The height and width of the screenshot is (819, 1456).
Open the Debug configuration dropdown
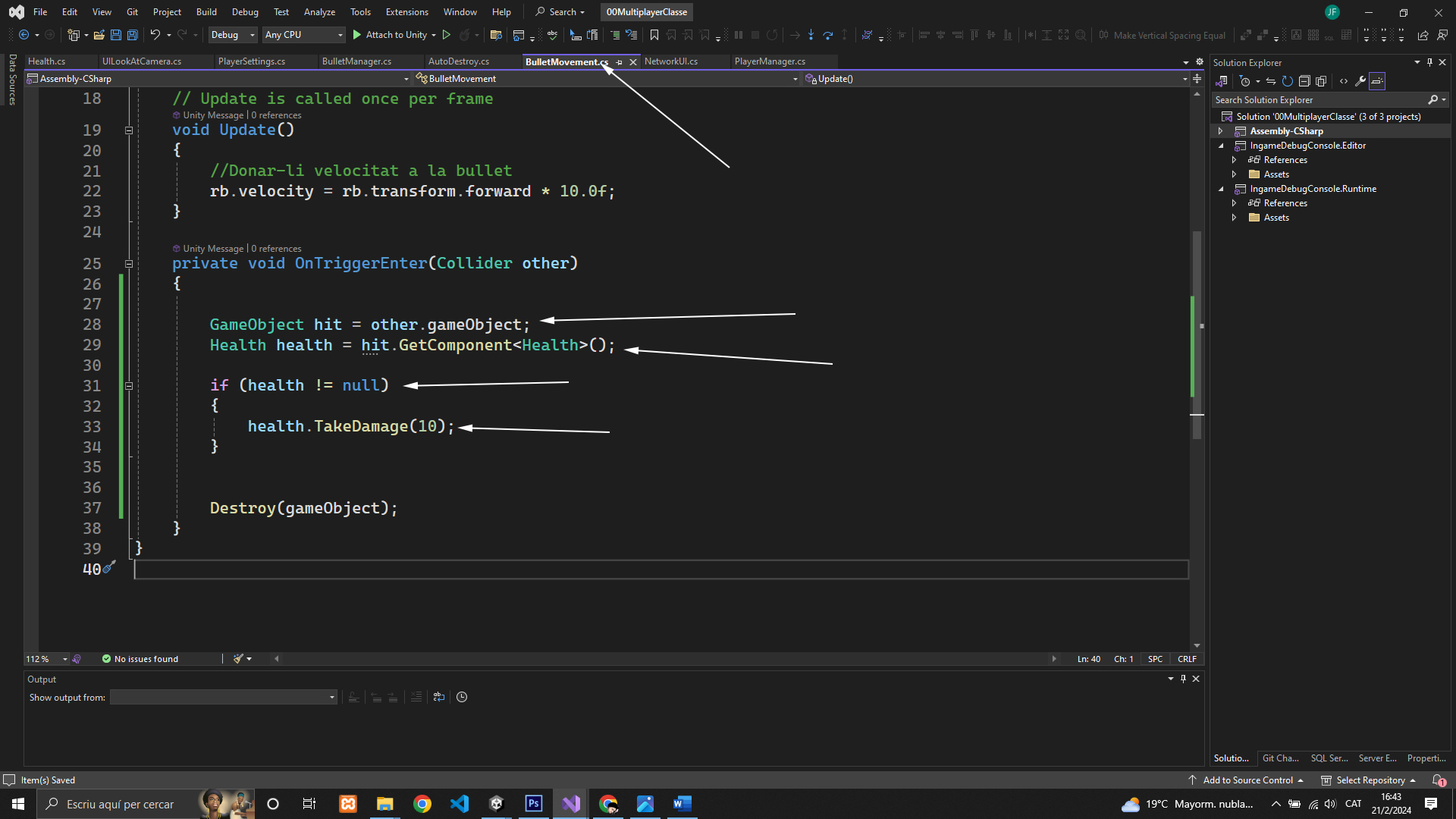tap(233, 35)
